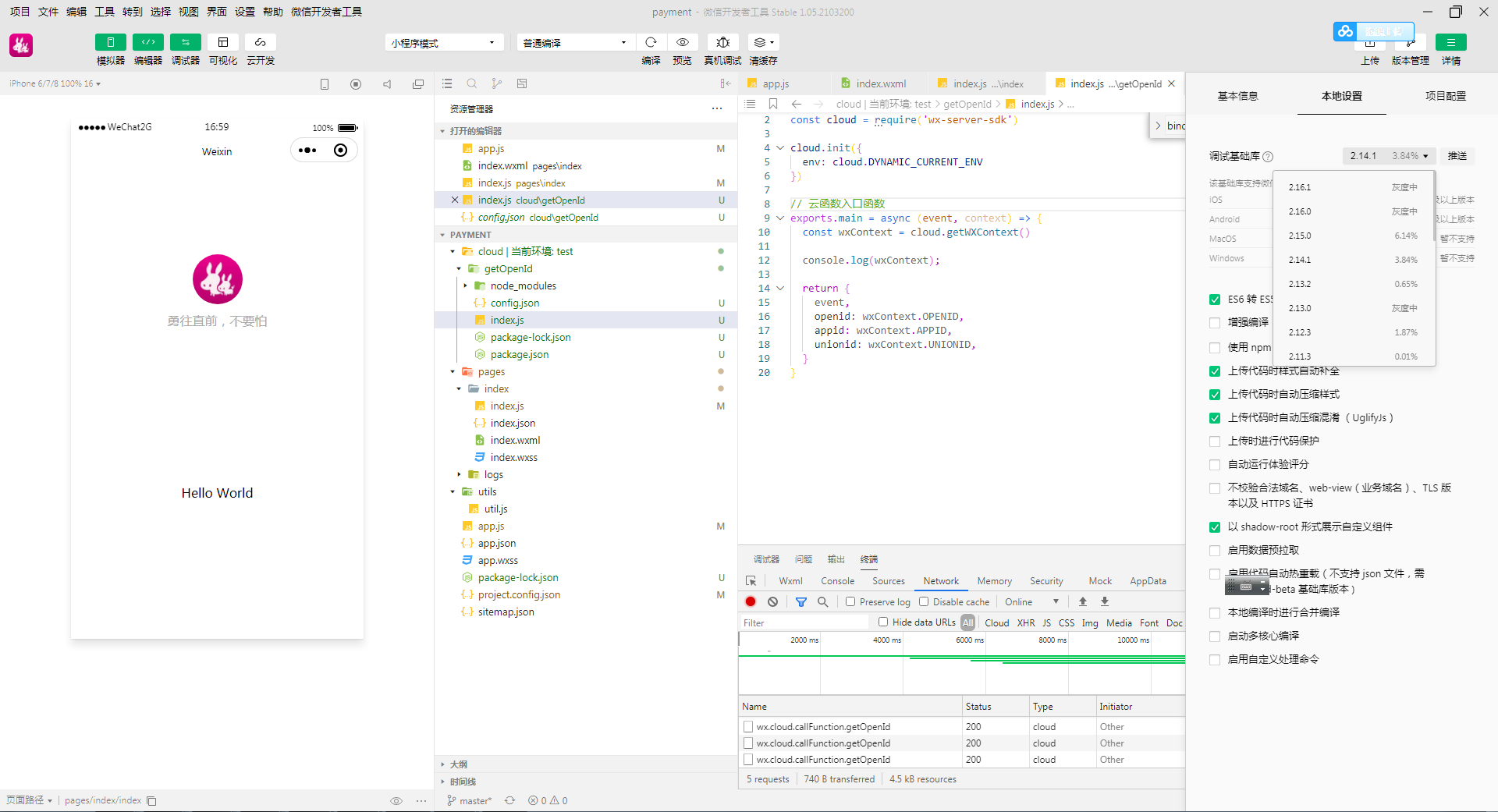Click the 4000 ms network timeline marker
The width and height of the screenshot is (1498, 812).
coord(886,640)
